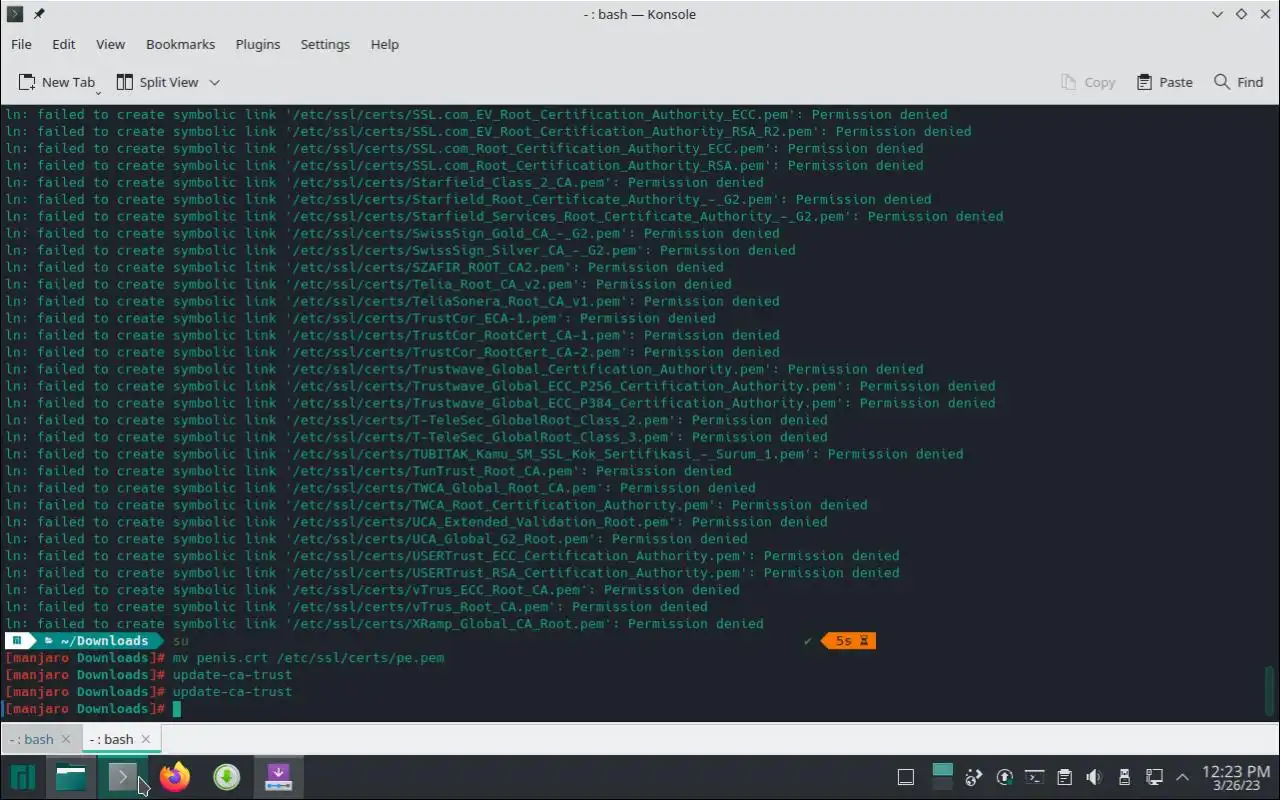The image size is (1280, 800).
Task: Click the Paste toolbar button
Action: point(1165,82)
